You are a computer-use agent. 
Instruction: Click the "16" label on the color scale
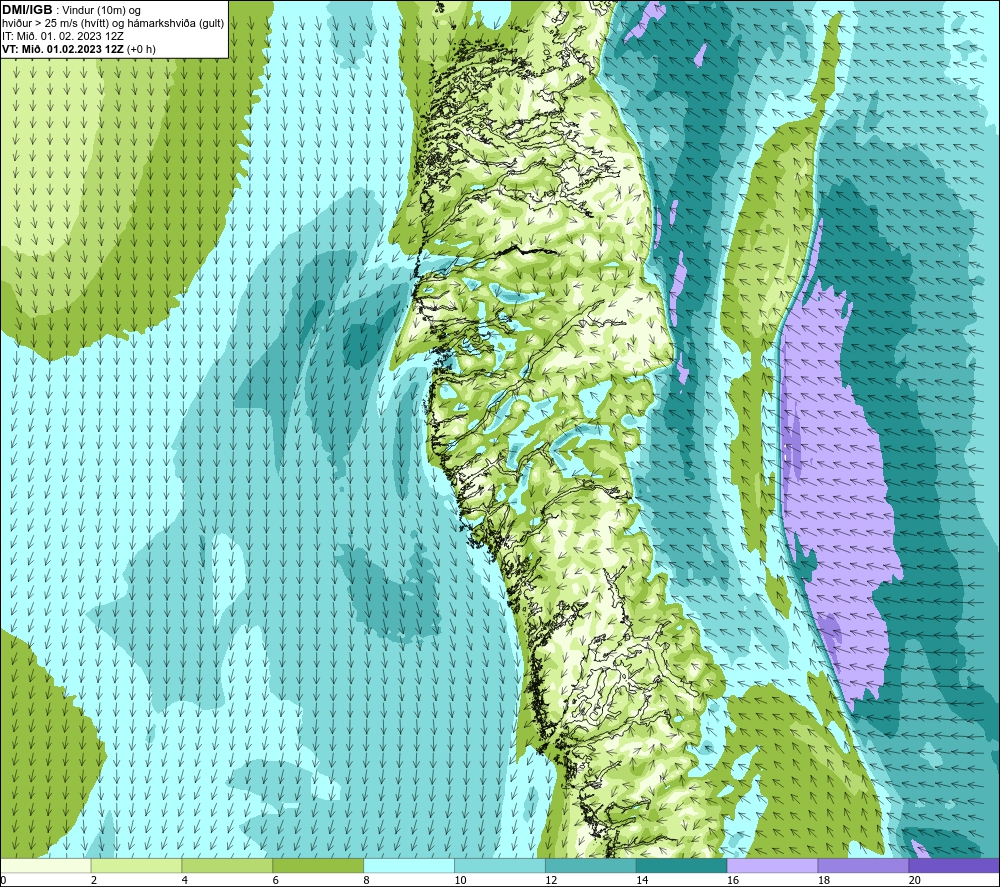coord(733,880)
